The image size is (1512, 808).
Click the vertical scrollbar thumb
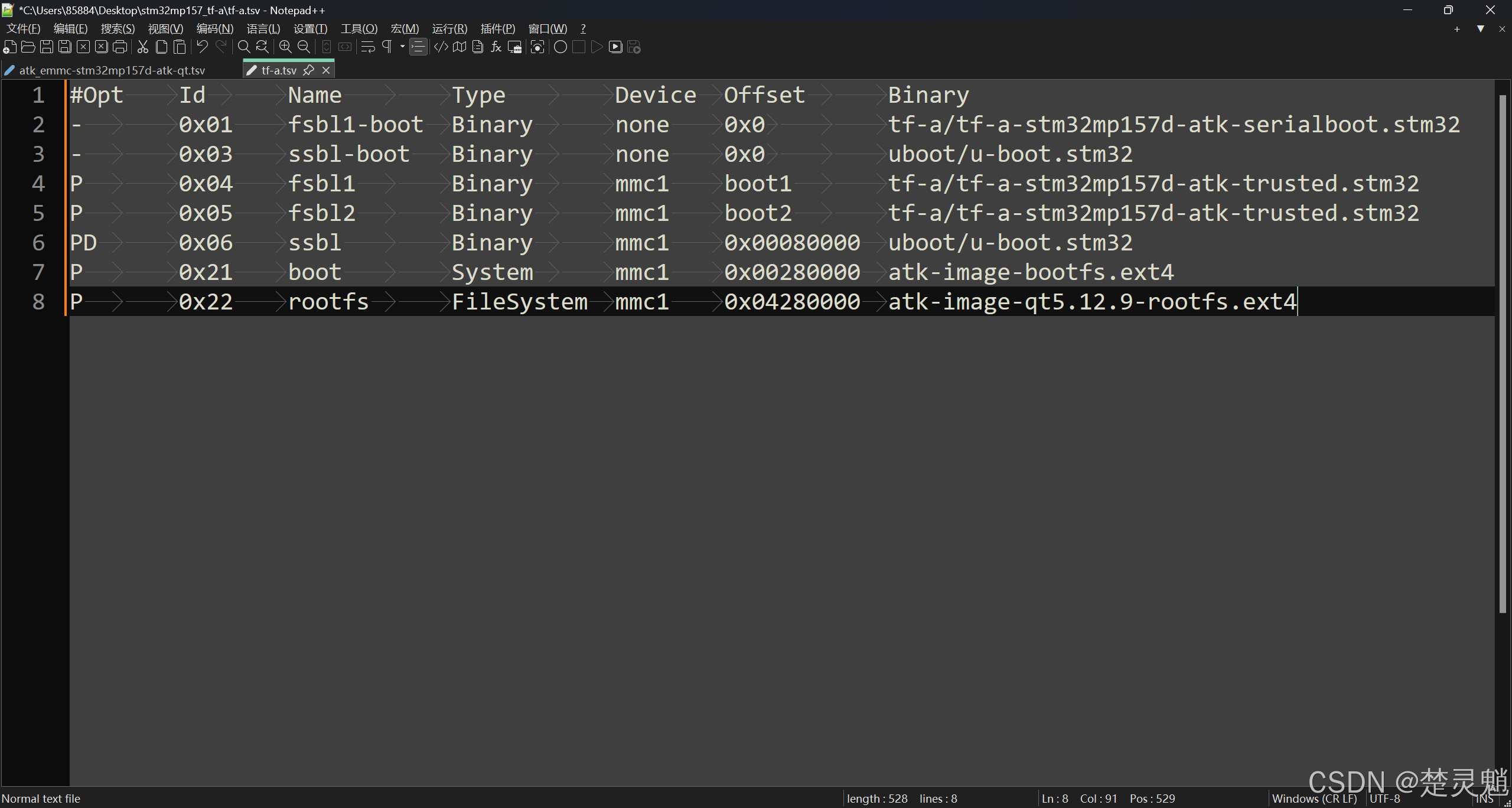[1503, 354]
